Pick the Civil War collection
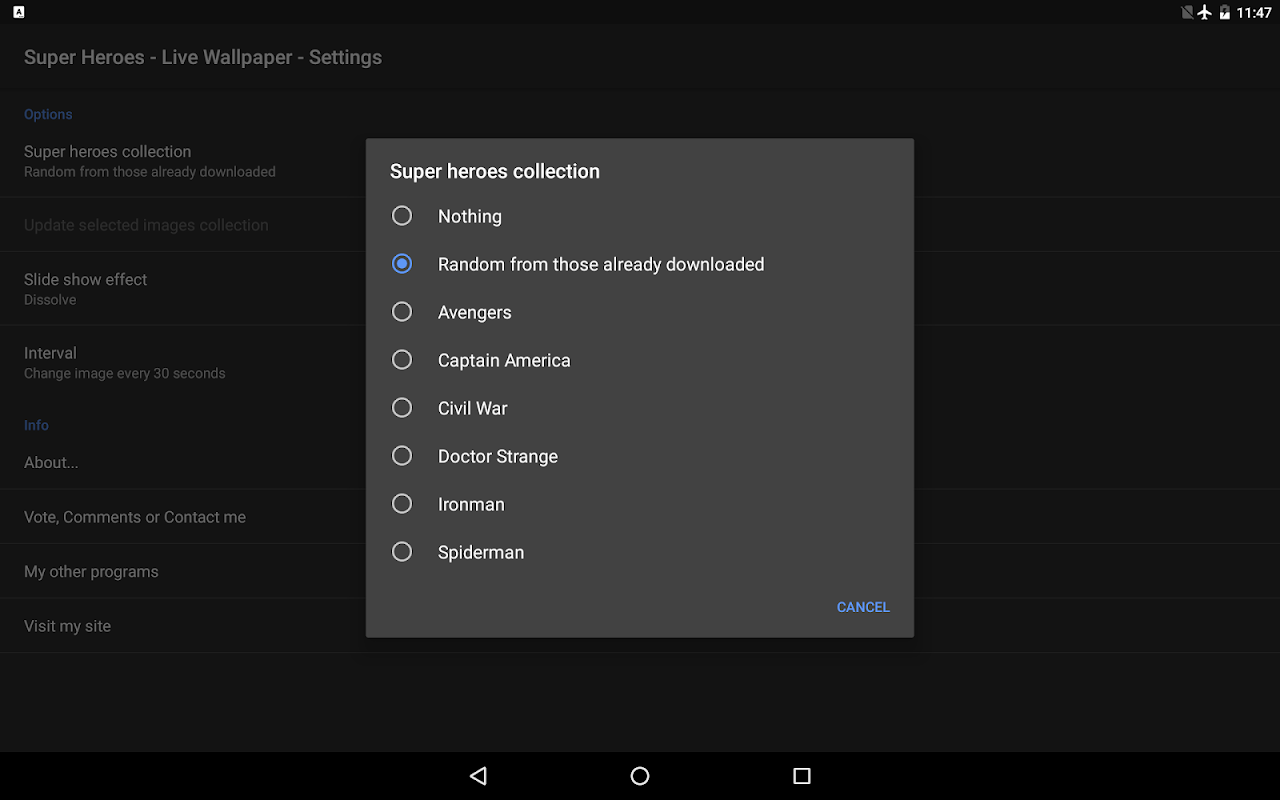 pyautogui.click(x=402, y=408)
